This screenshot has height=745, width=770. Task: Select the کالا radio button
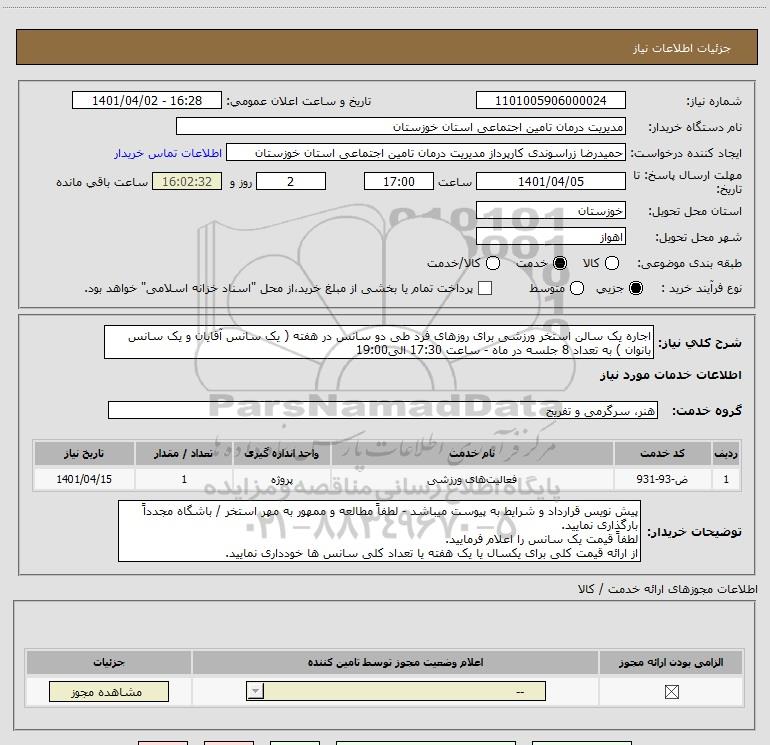pyautogui.click(x=612, y=263)
